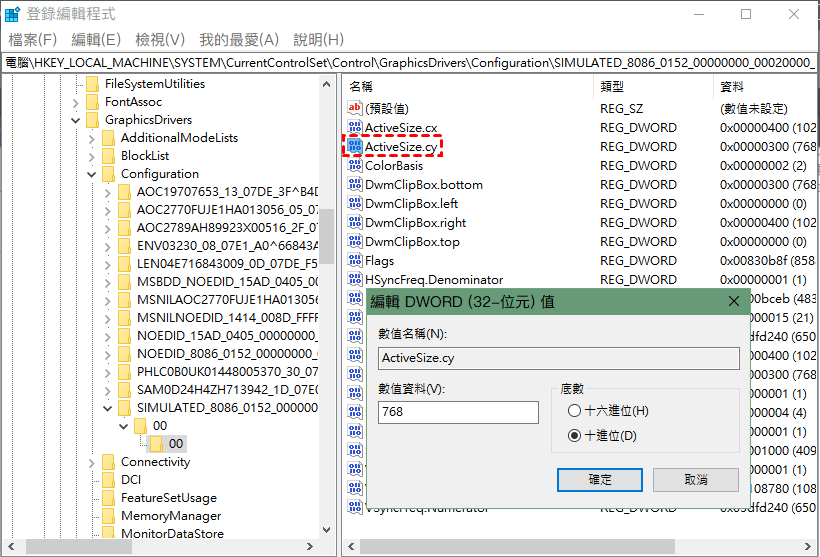Image resolution: width=820 pixels, height=557 pixels.
Task: Open the 編輯(E) menu
Action: (x=96, y=40)
